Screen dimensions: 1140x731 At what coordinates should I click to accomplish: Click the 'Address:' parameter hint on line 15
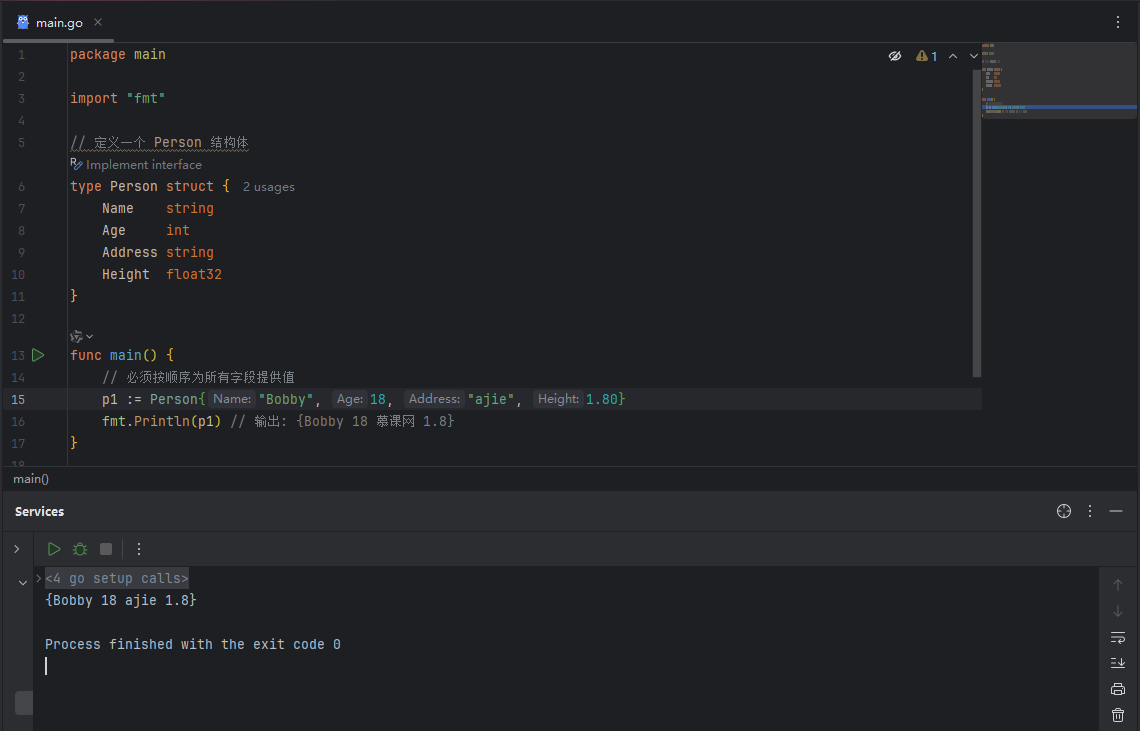(434, 399)
